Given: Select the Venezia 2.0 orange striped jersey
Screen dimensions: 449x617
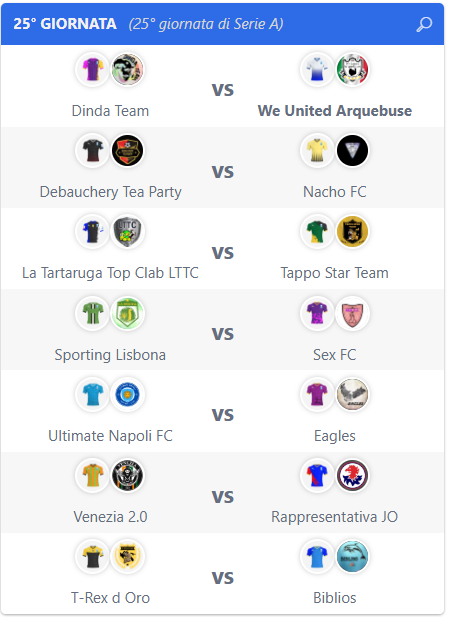Looking at the screenshot, I should coord(93,475).
